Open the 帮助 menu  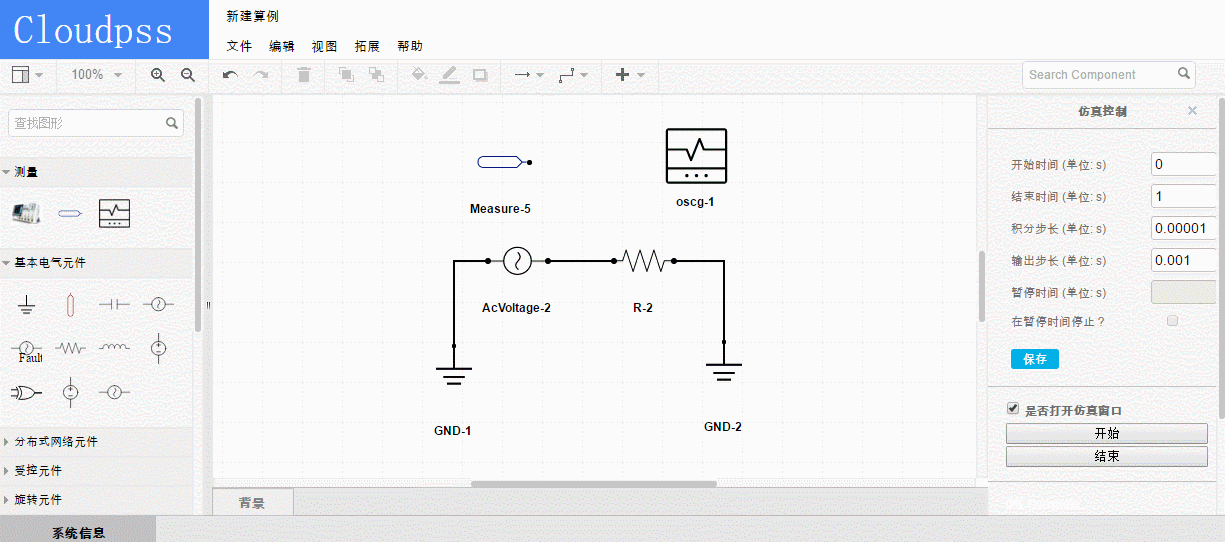tap(410, 46)
